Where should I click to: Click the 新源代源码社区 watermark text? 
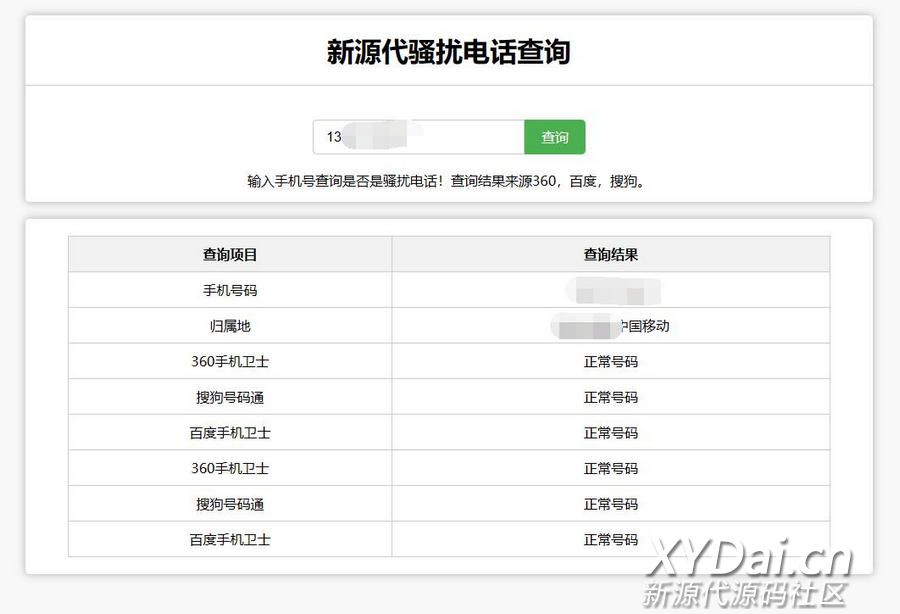[745, 594]
